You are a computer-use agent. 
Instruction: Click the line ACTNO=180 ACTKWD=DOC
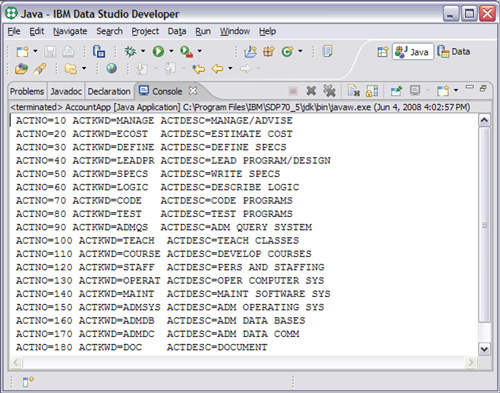[141, 347]
